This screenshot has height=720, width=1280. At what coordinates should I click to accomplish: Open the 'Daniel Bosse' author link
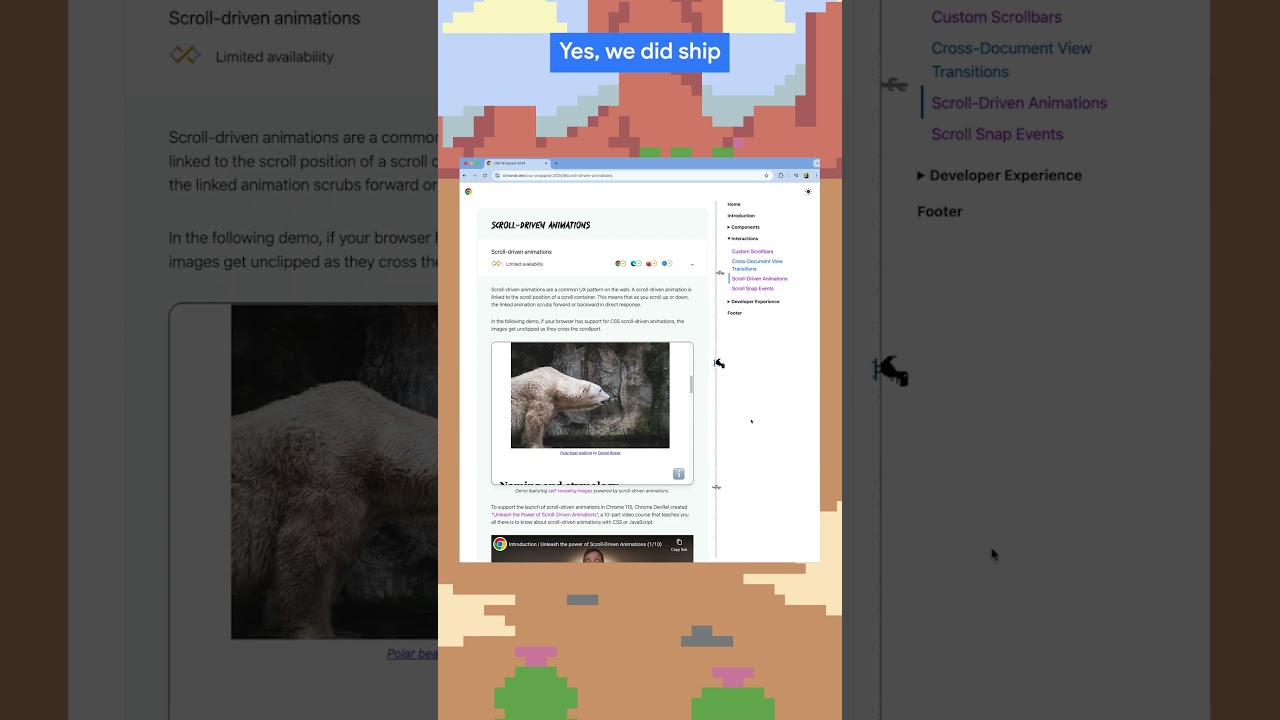tap(609, 453)
